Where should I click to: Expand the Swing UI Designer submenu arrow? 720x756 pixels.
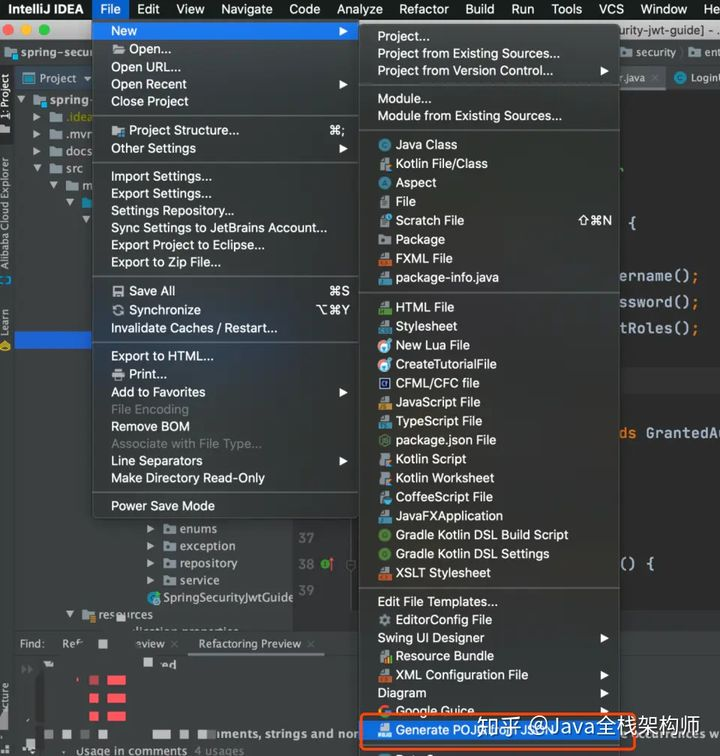click(x=604, y=638)
